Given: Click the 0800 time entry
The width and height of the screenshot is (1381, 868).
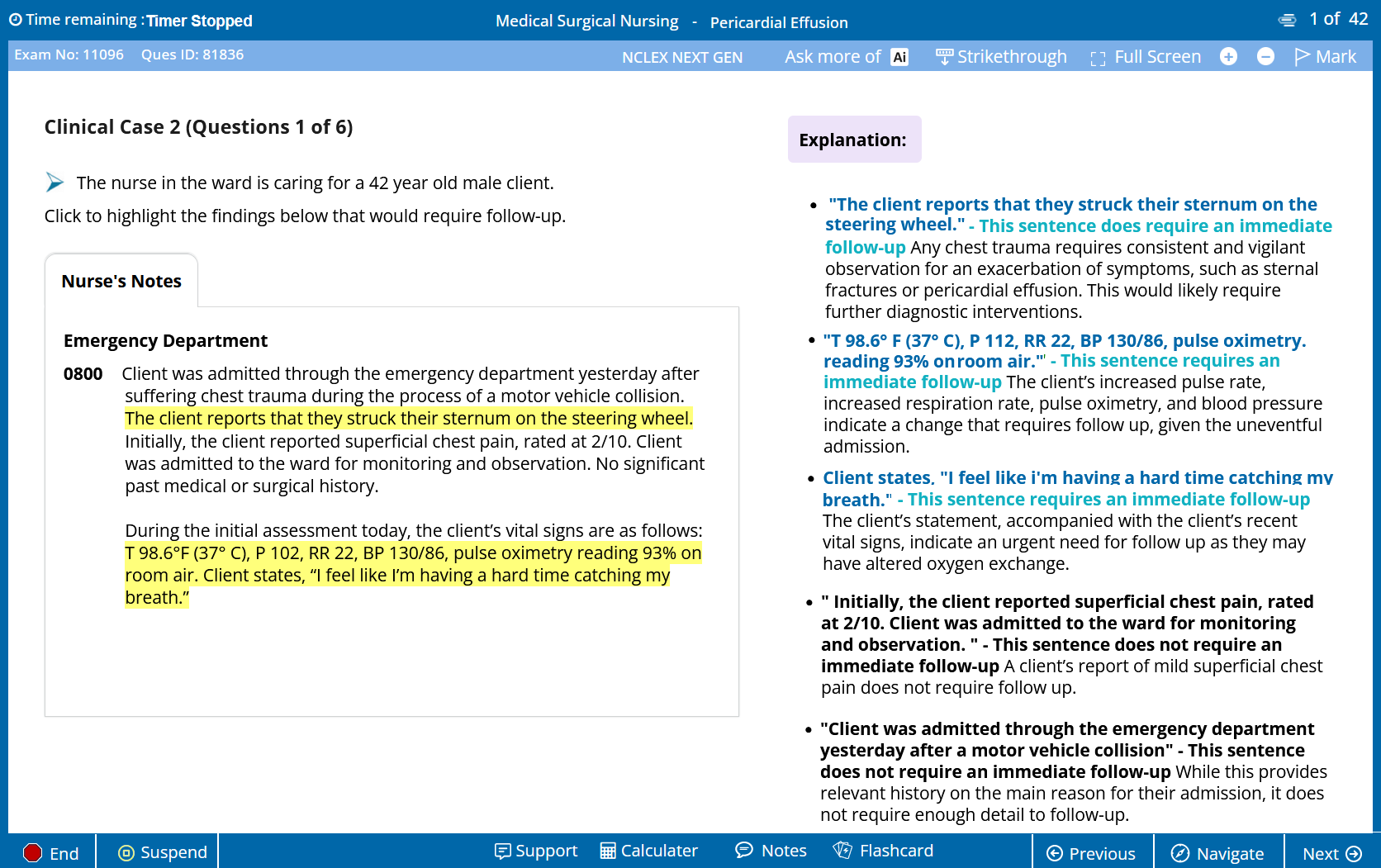Looking at the screenshot, I should pyautogui.click(x=83, y=374).
